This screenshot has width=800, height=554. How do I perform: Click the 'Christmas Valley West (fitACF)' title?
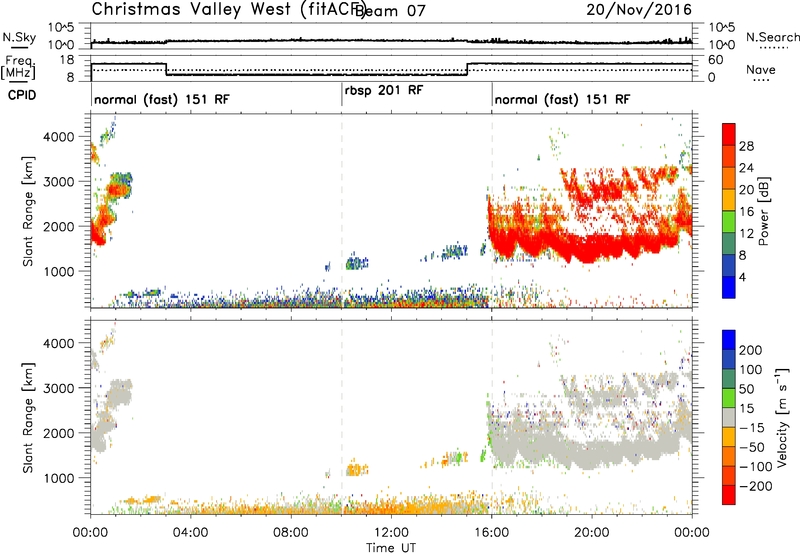(228, 10)
